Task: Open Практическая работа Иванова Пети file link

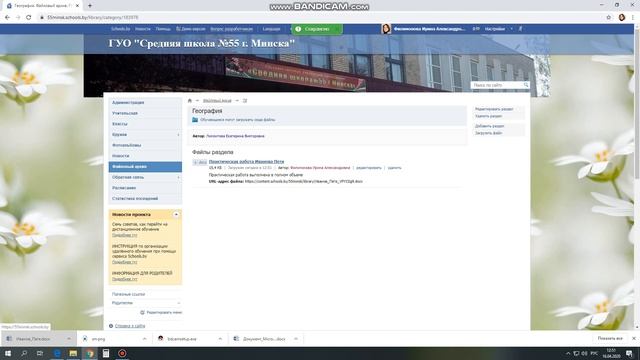Action: coord(246,162)
